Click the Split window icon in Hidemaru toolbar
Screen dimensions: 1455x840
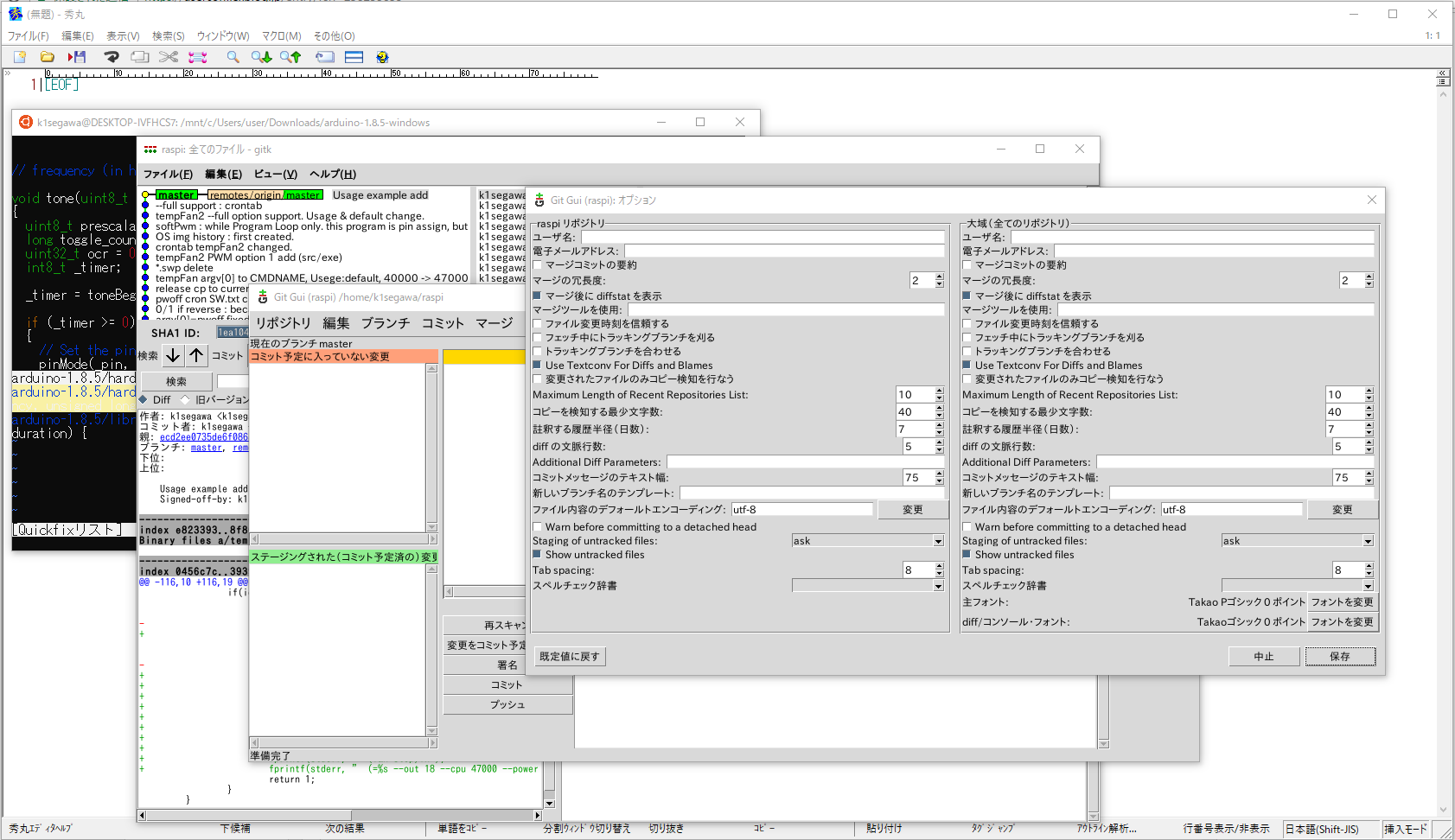[x=354, y=57]
